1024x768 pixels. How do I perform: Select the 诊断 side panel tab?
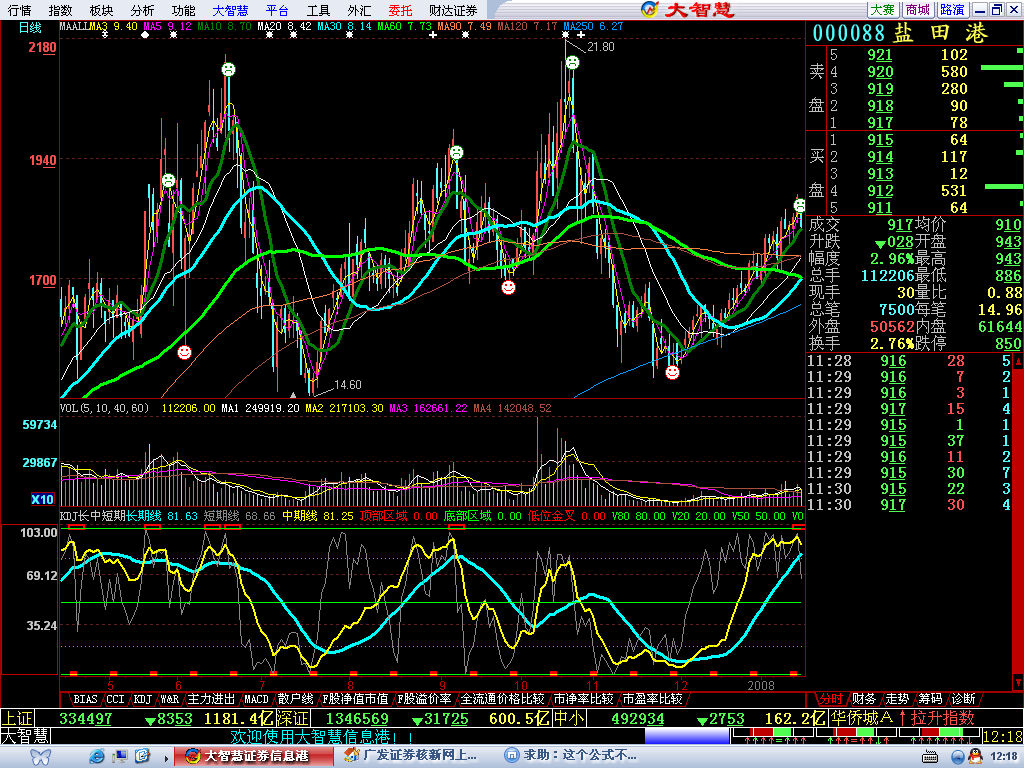(963, 699)
